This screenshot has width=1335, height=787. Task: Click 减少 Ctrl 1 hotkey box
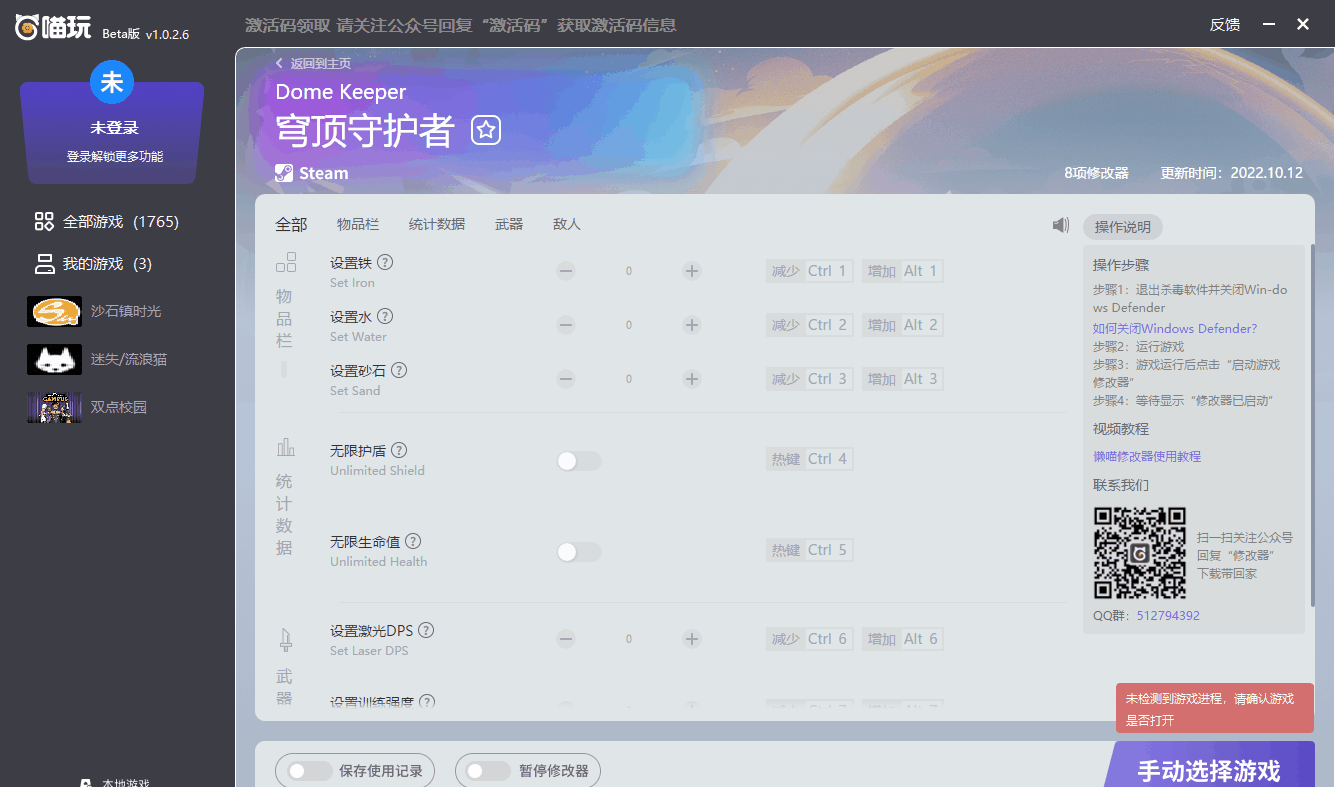810,271
